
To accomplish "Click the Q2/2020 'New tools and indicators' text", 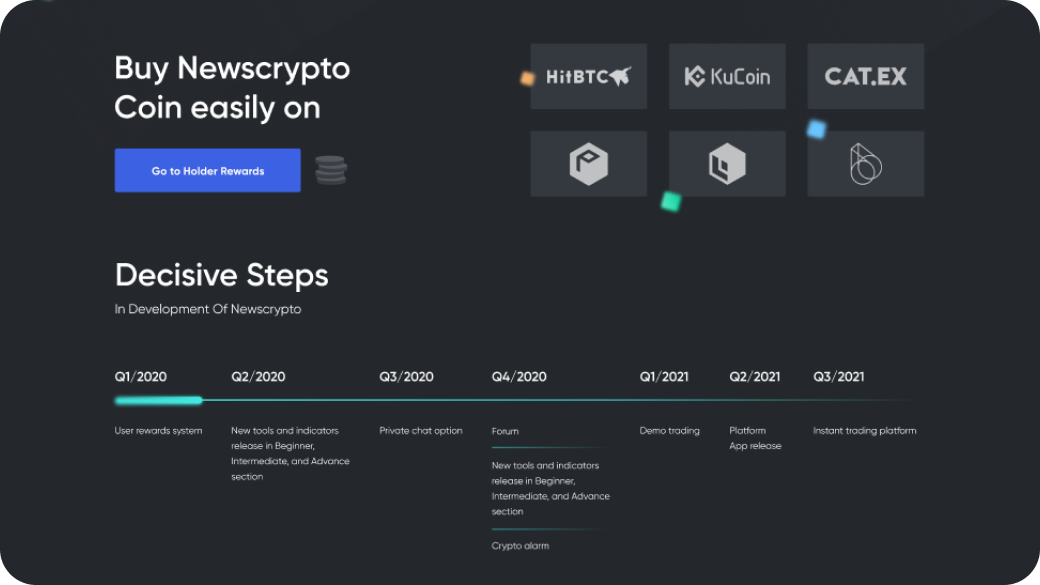I will 290,453.
